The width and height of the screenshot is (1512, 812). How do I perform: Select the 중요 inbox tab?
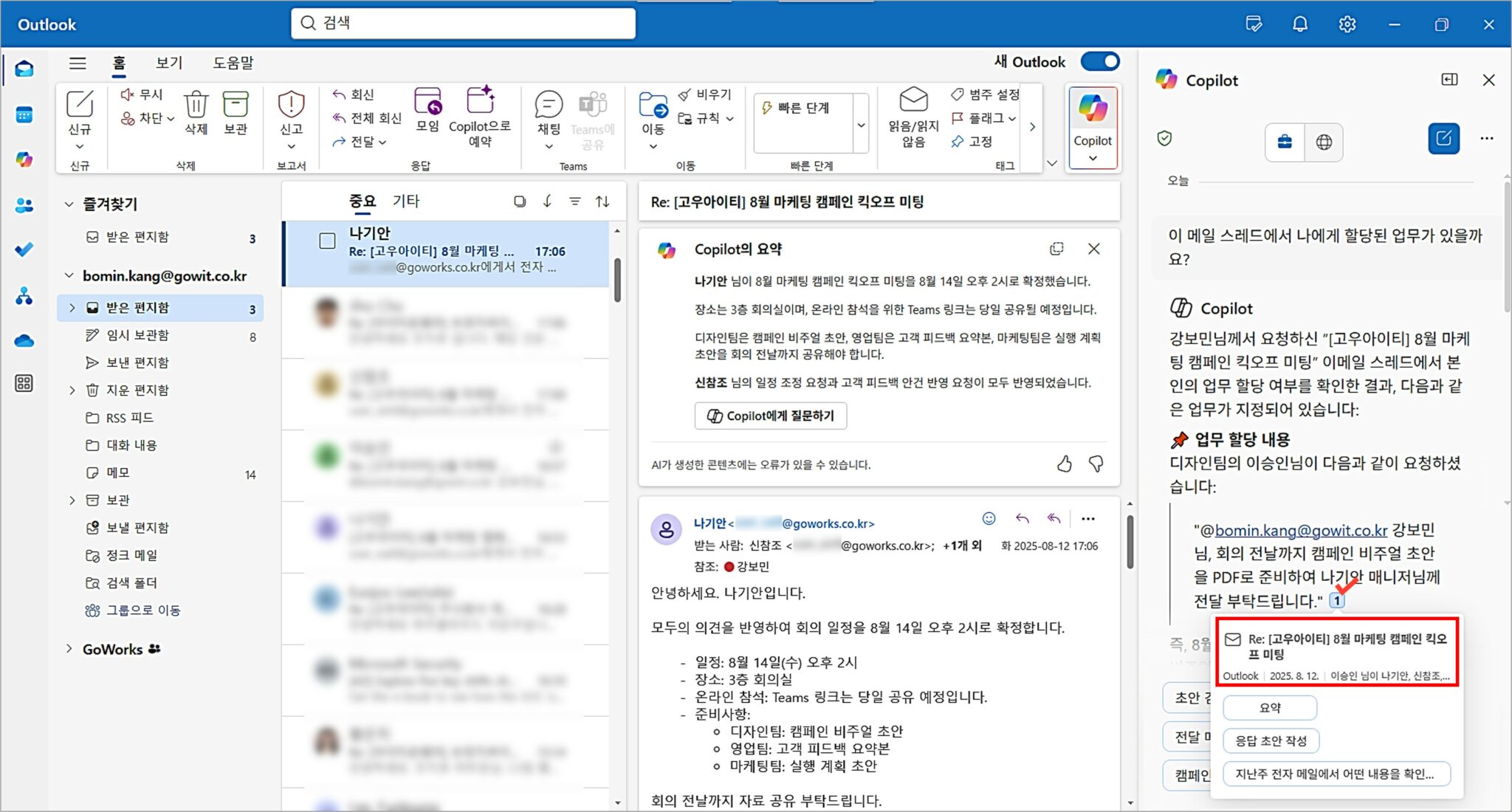[x=362, y=201]
